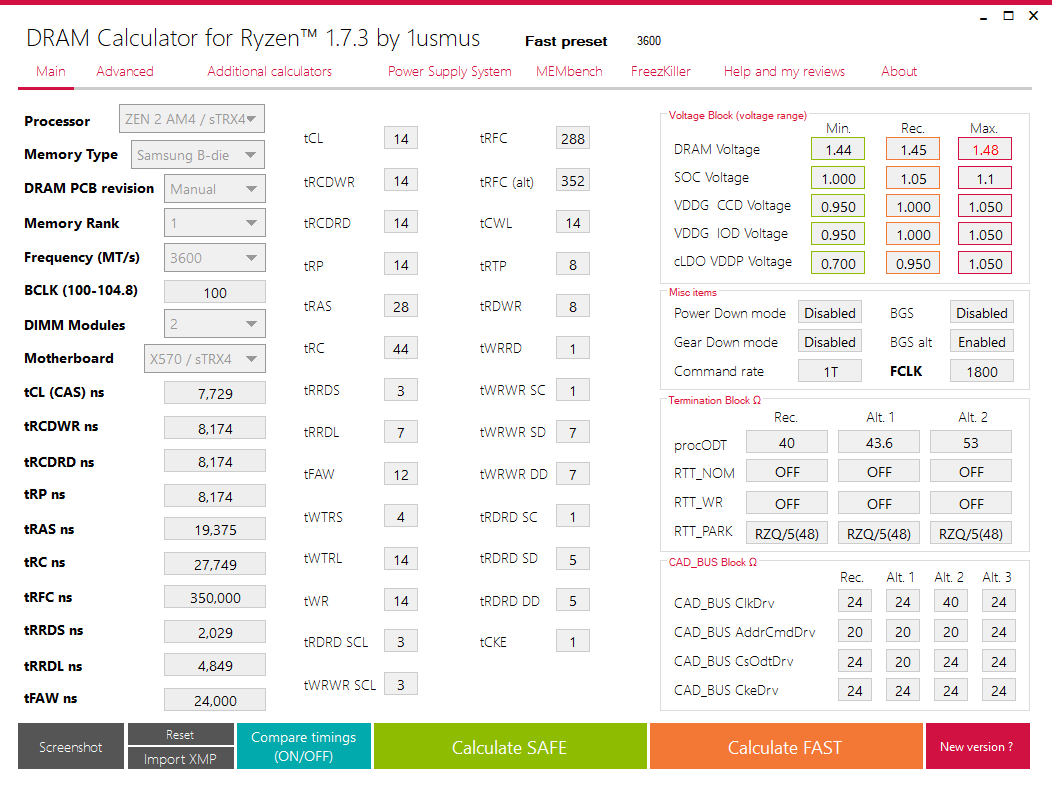Click the tFAW value 12
The height and width of the screenshot is (791, 1052).
click(x=401, y=474)
